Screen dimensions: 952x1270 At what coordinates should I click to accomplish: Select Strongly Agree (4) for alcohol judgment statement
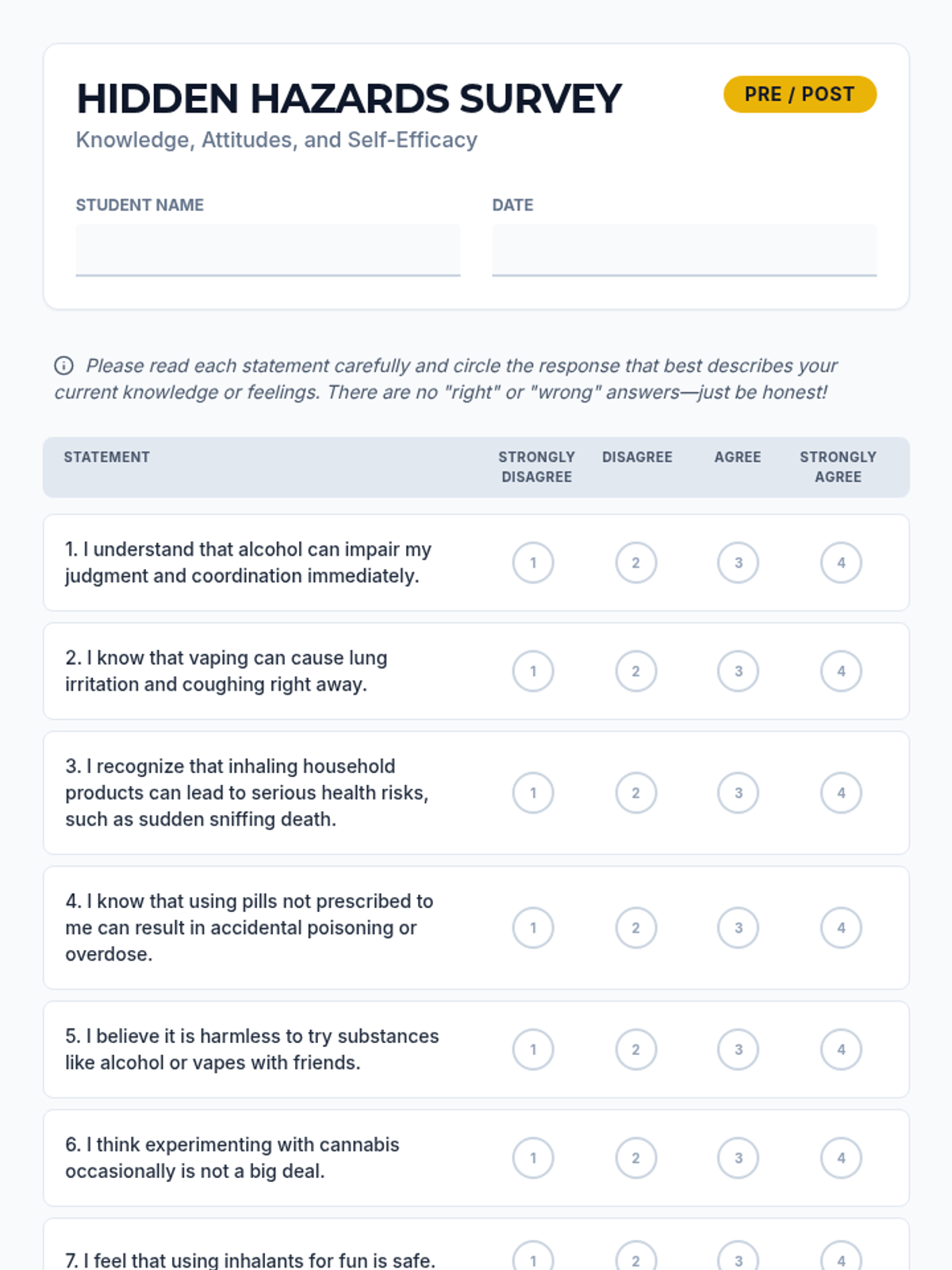click(841, 563)
